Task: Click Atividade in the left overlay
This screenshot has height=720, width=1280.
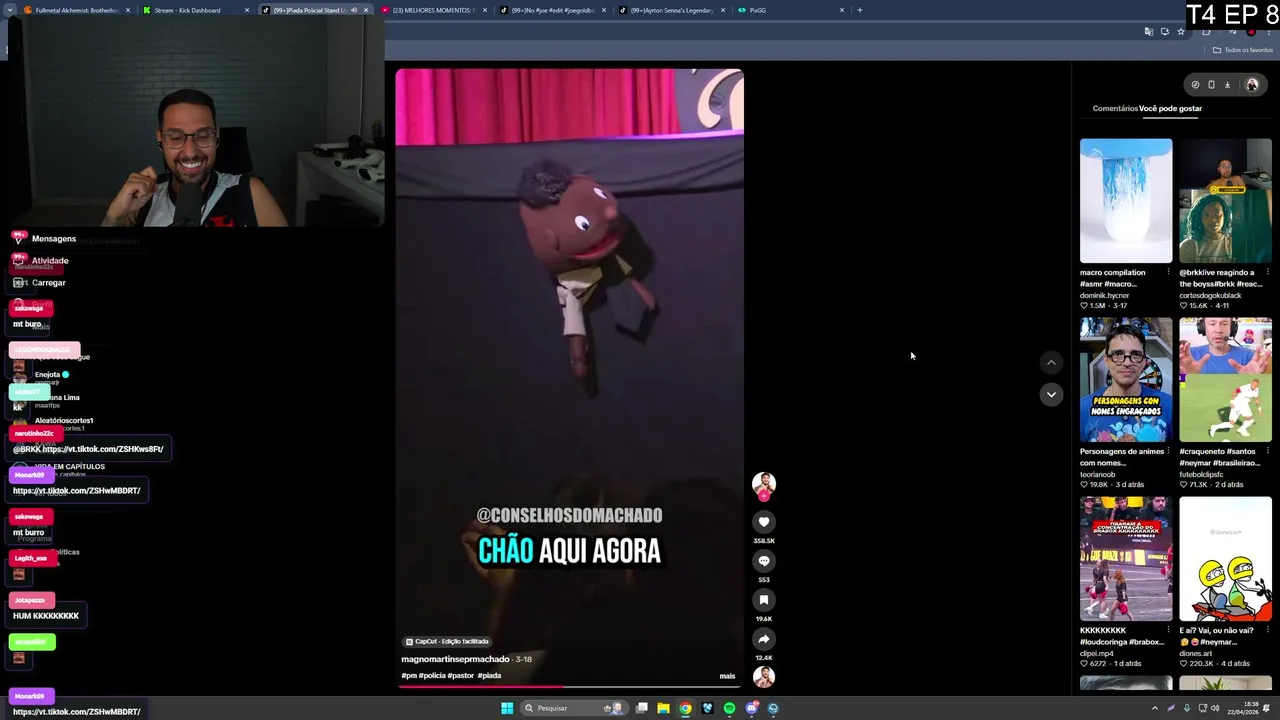Action: click(50, 261)
